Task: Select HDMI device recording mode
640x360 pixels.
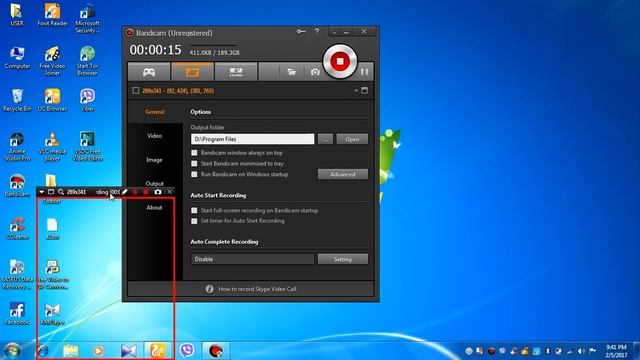Action: (236, 72)
